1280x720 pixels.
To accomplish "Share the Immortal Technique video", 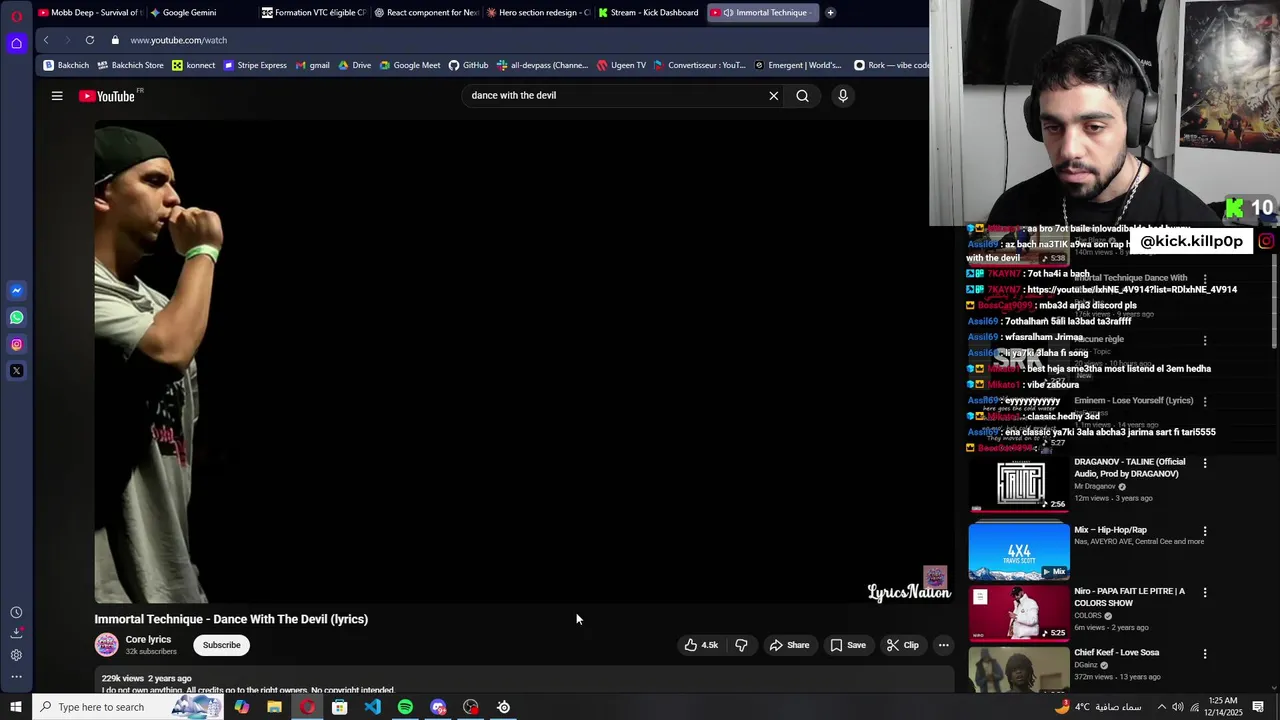I will [x=789, y=645].
